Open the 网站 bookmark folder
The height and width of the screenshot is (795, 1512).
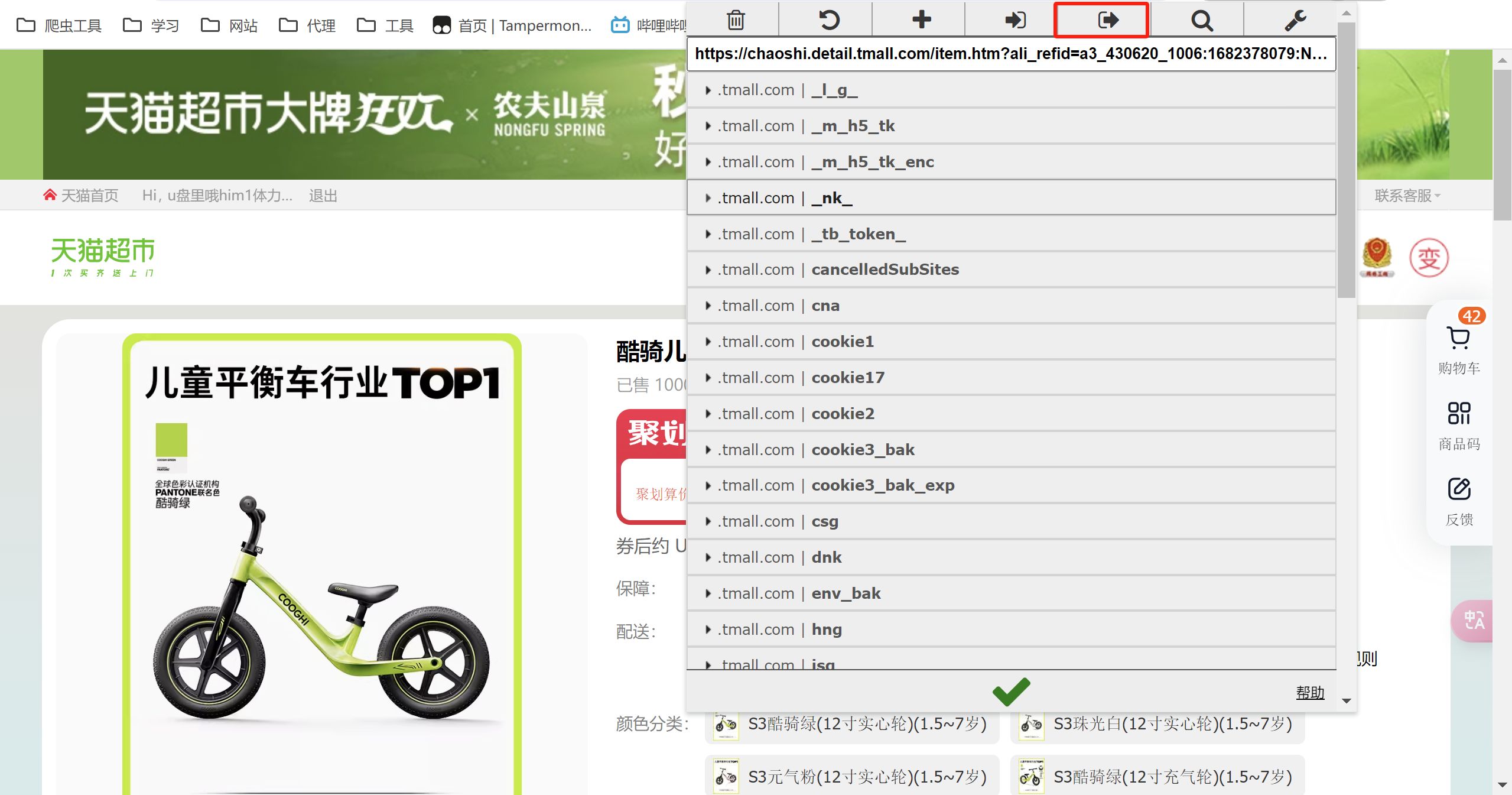[229, 25]
